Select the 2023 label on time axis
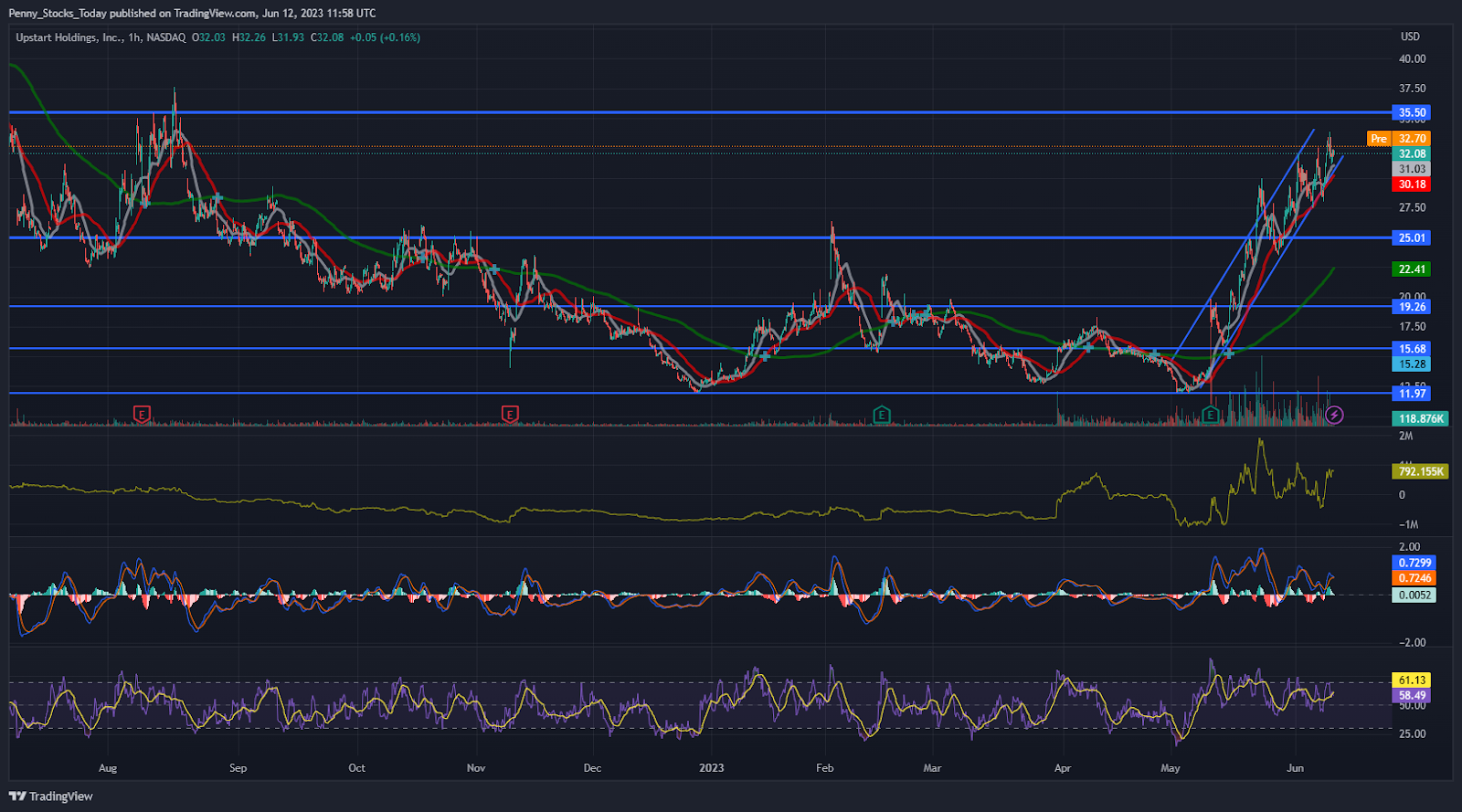This screenshot has height=812, width=1462. coord(711,768)
